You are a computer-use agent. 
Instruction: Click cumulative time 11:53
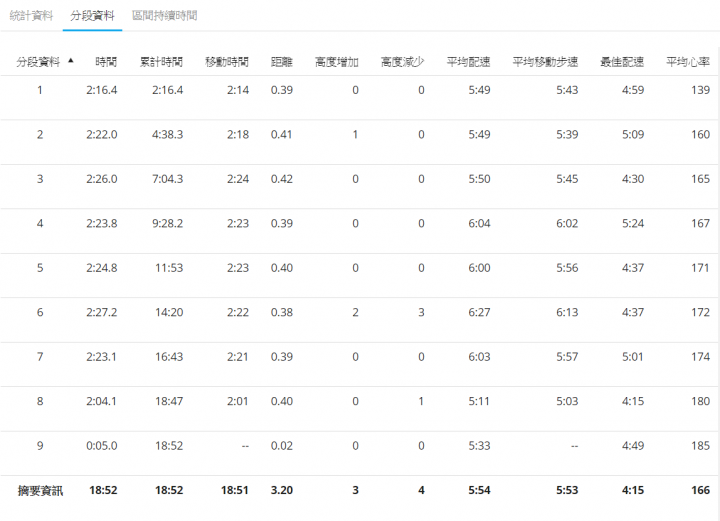click(x=169, y=268)
